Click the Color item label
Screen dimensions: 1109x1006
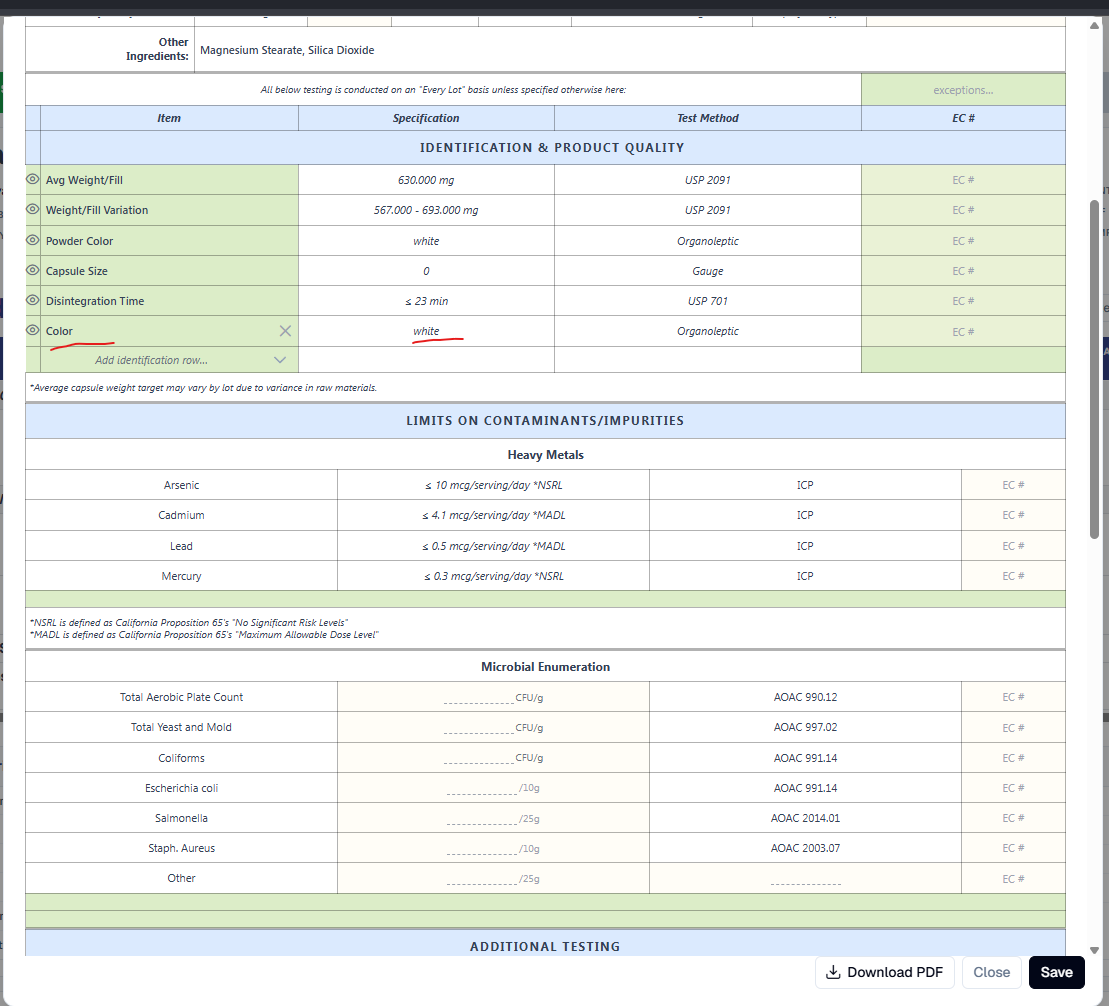tap(59, 331)
